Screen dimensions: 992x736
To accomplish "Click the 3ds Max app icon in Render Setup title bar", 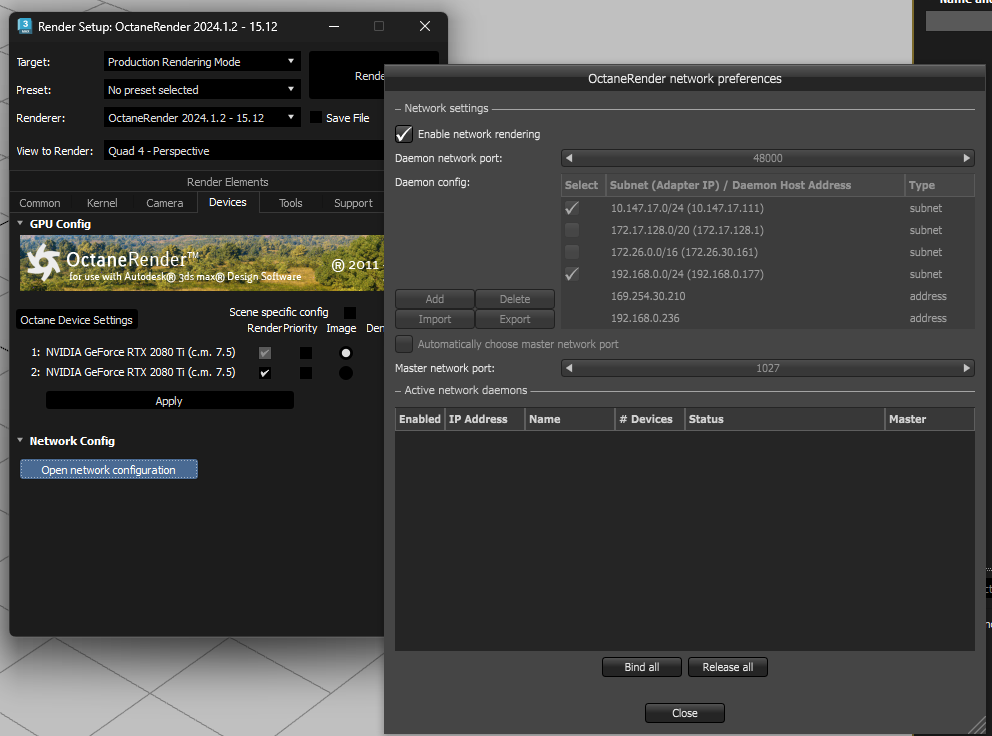I will [25, 26].
